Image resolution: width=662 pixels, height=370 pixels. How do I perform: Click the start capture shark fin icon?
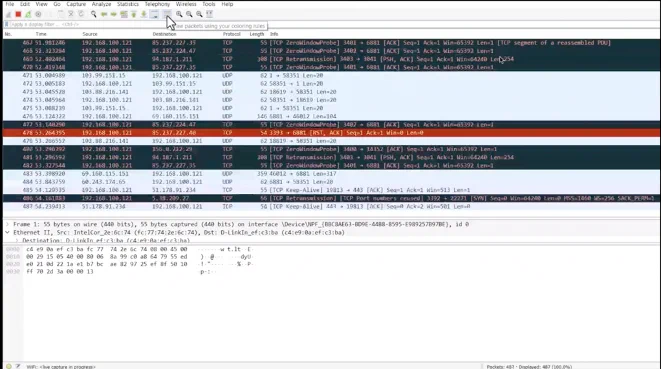8,14
